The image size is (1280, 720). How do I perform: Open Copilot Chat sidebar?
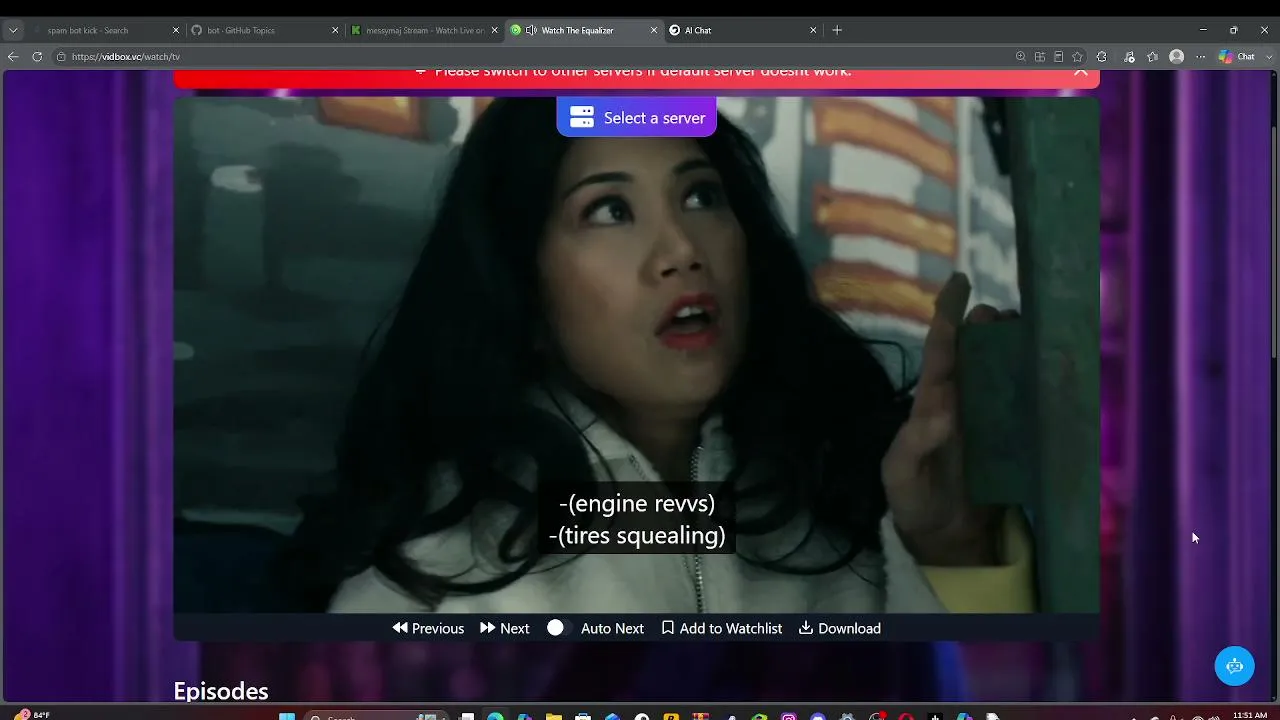(x=1236, y=57)
